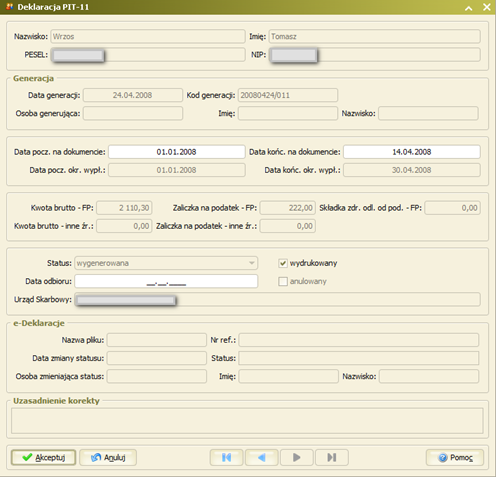Click the NIP field
The height and width of the screenshot is (477, 496).
[375, 55]
